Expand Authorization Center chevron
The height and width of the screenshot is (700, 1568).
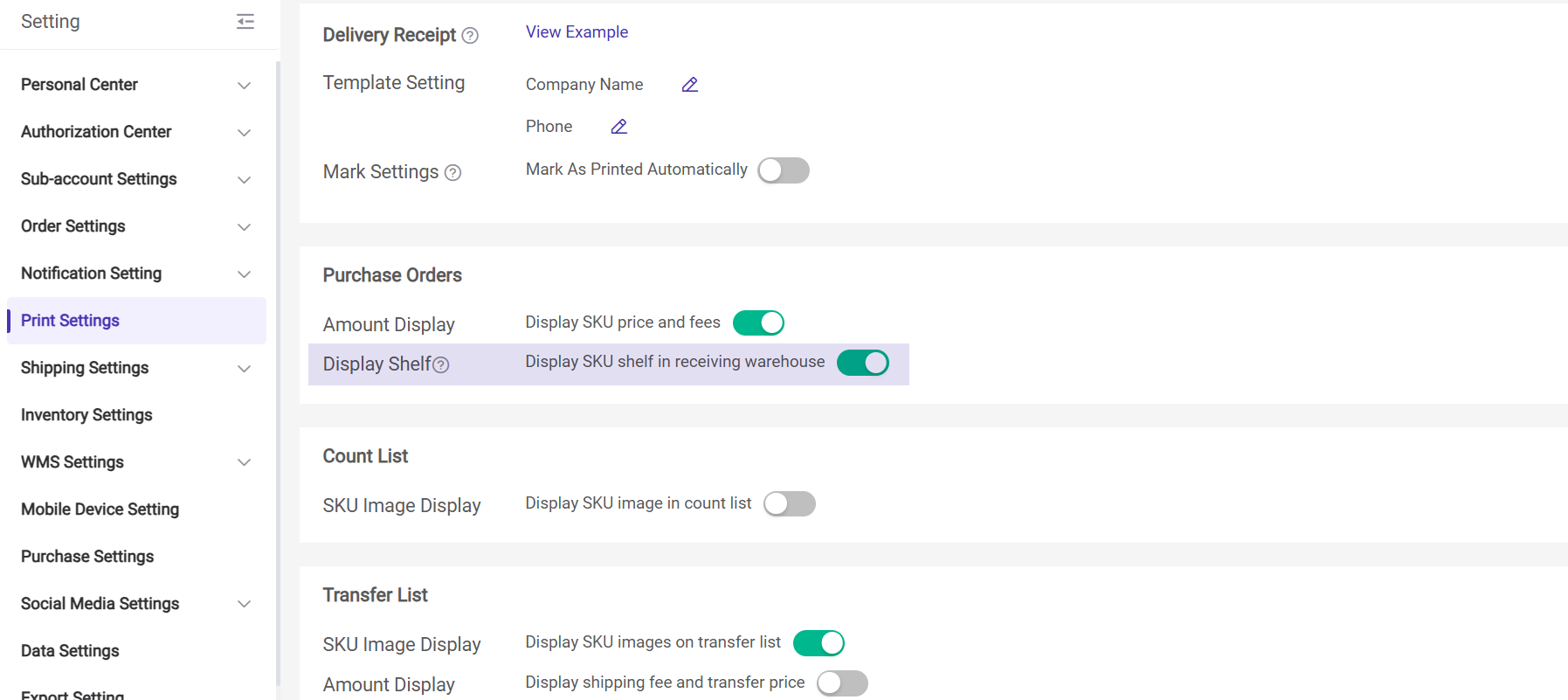(x=245, y=133)
